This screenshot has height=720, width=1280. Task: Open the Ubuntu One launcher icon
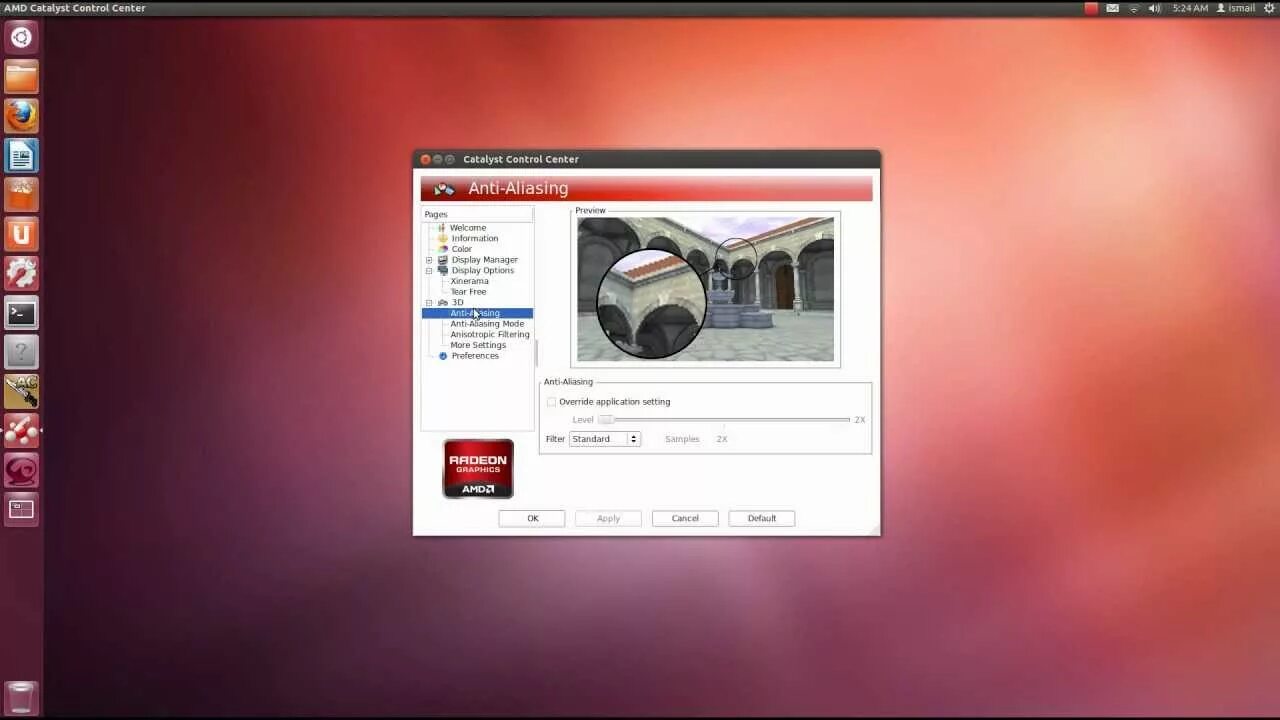(x=21, y=234)
